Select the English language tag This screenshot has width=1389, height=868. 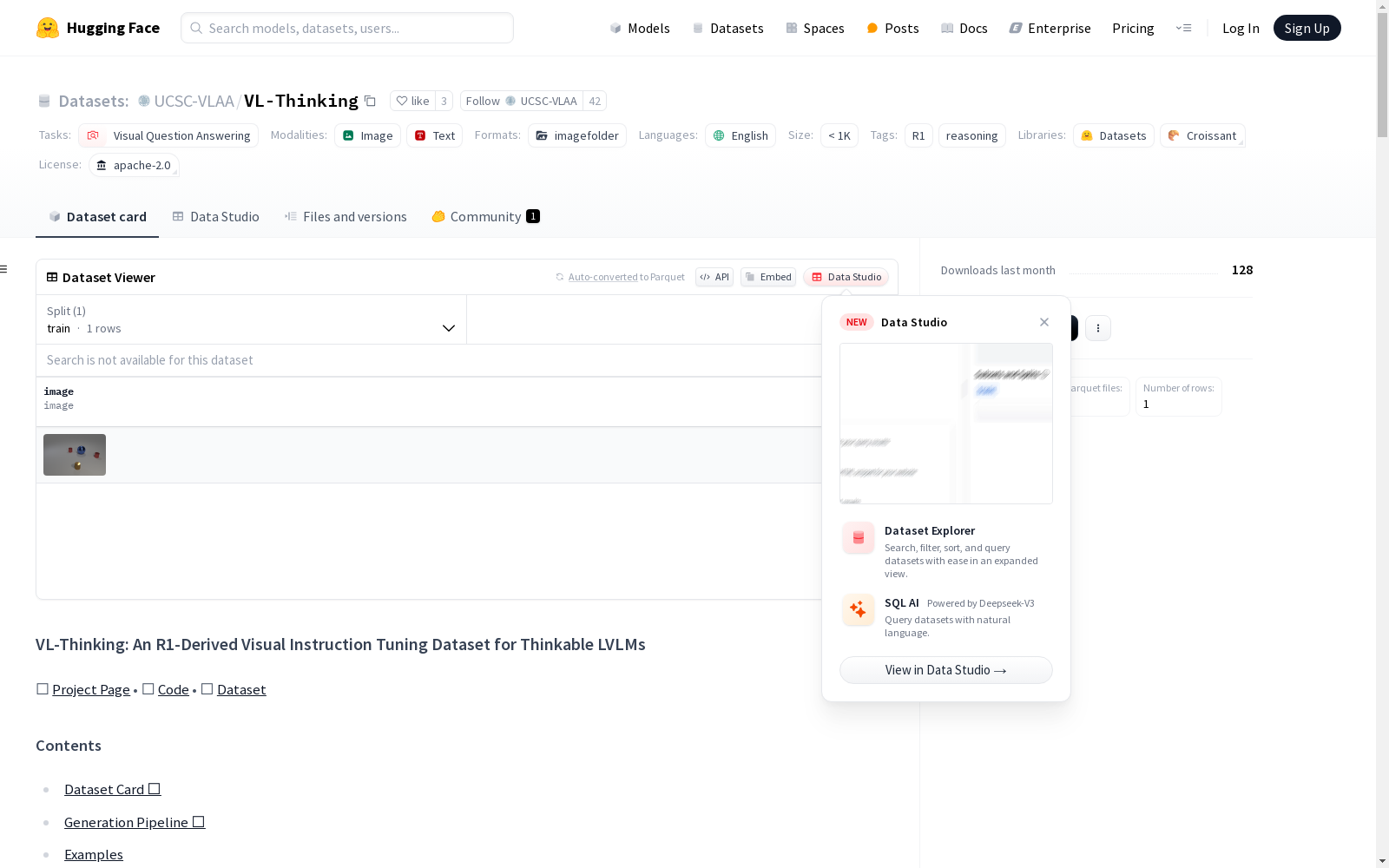pyautogui.click(x=741, y=135)
